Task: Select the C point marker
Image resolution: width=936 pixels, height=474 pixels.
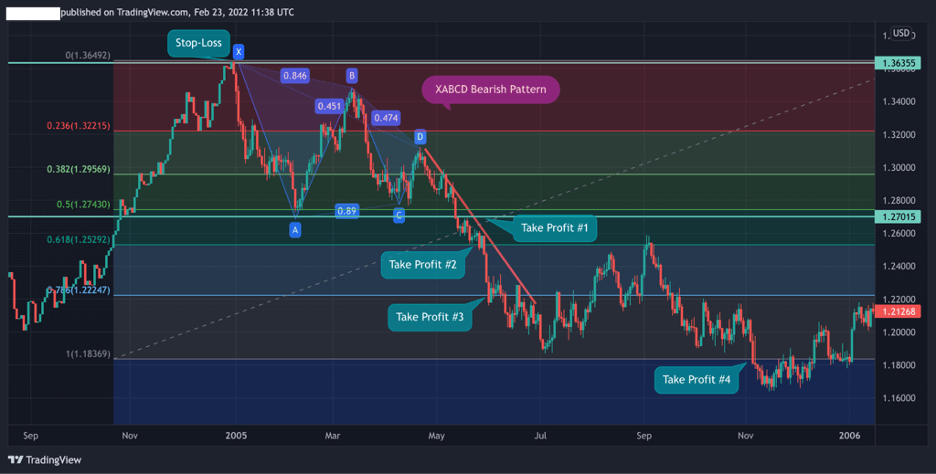Action: coord(399,216)
